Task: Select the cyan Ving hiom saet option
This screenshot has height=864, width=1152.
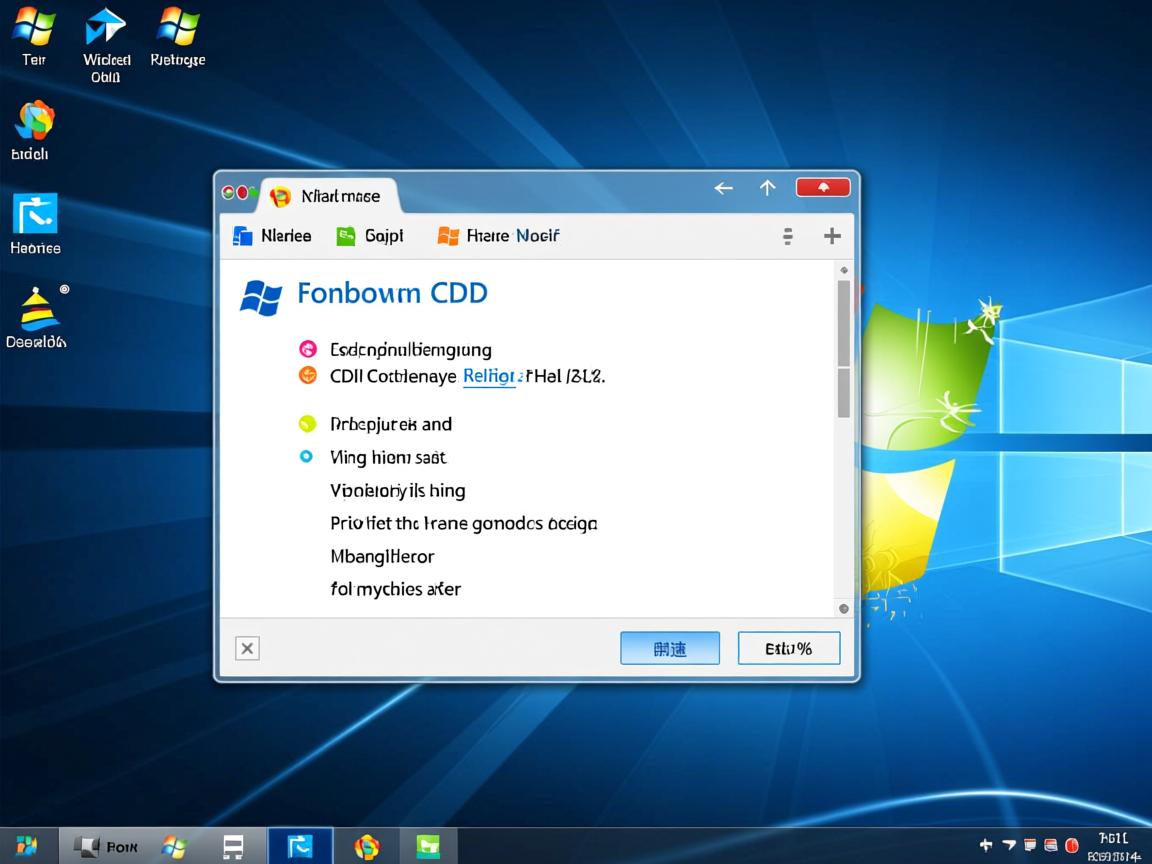Action: click(x=308, y=457)
